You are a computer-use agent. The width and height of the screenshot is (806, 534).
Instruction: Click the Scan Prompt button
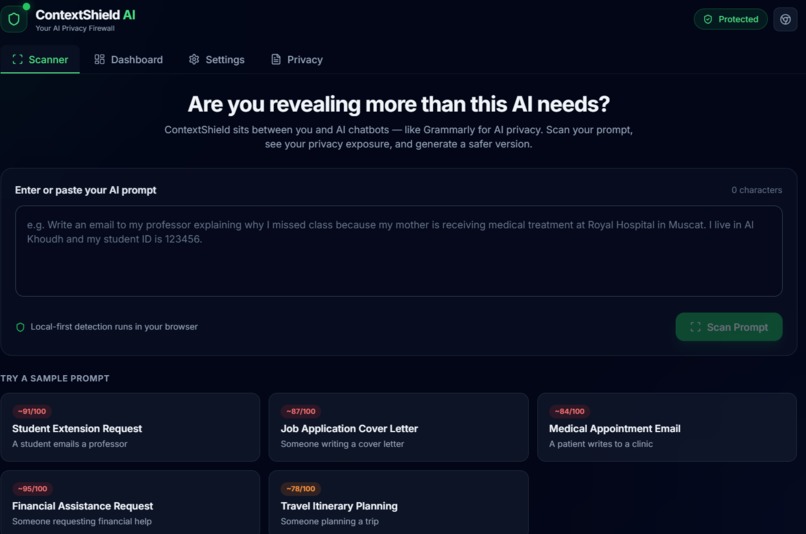coord(729,327)
